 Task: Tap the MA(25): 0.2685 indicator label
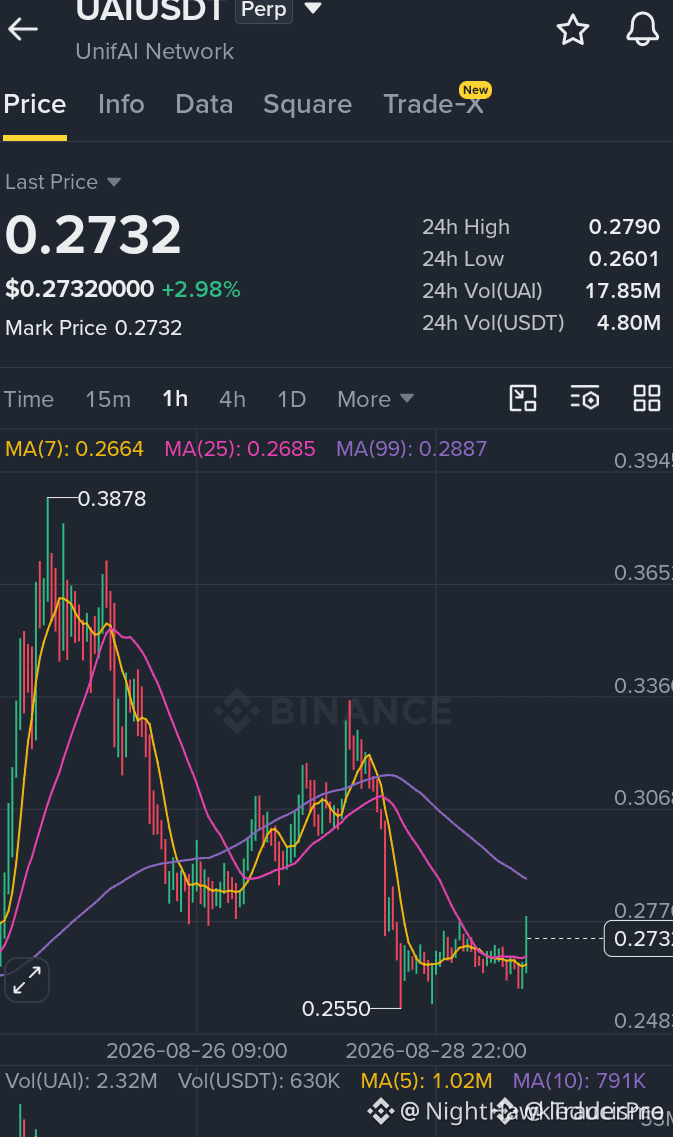(239, 449)
